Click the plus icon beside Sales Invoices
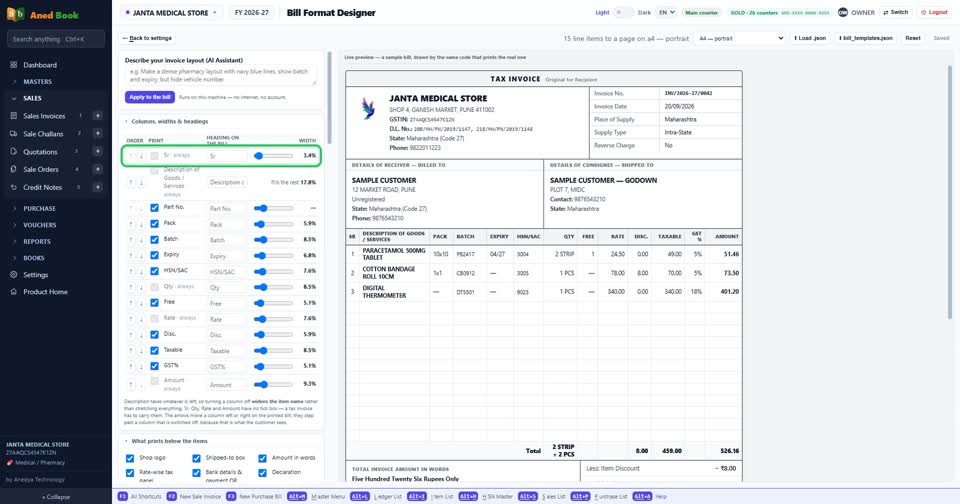Viewport: 960px width, 504px height. click(x=97, y=116)
